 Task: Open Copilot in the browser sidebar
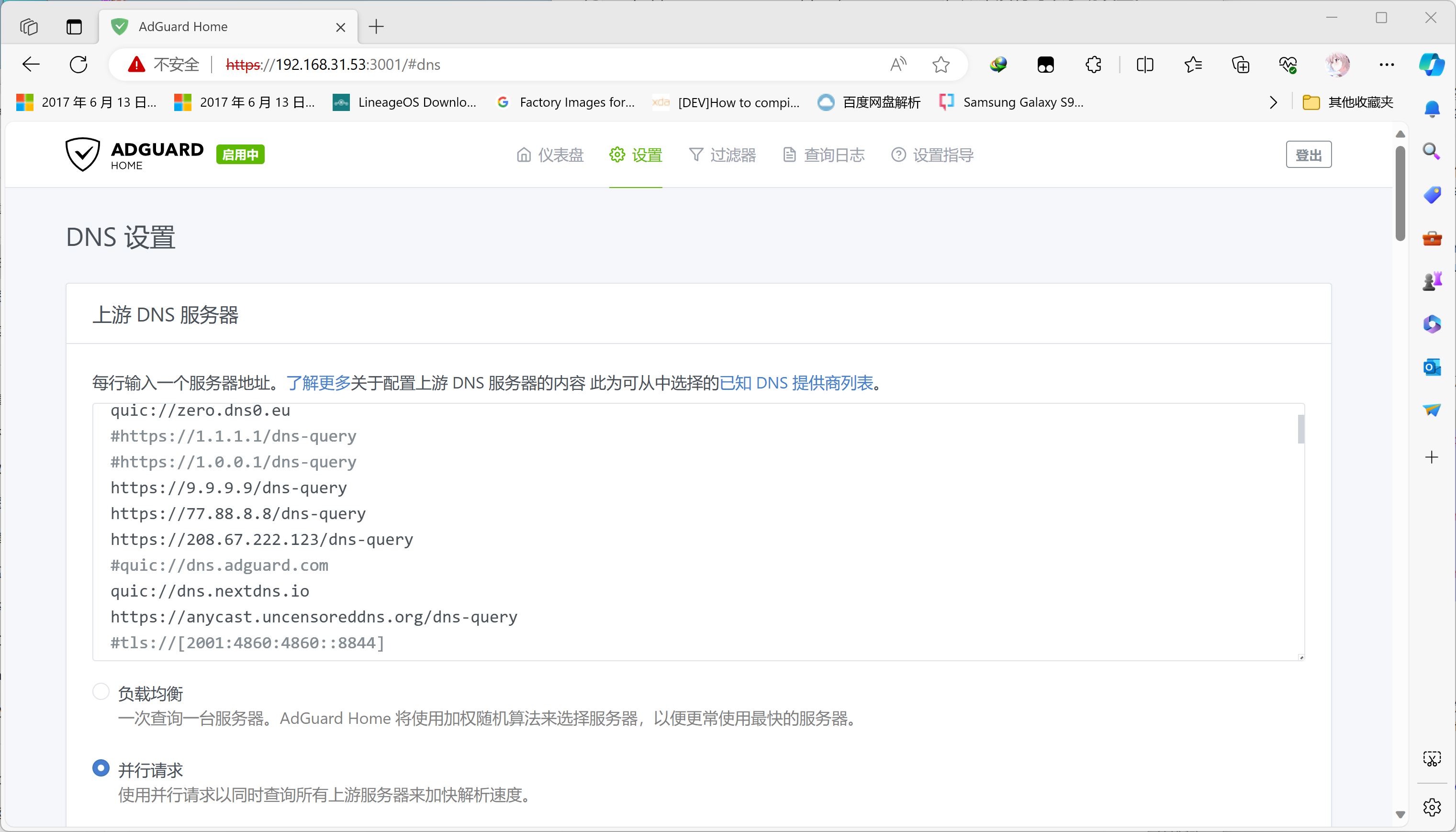pyautogui.click(x=1433, y=65)
